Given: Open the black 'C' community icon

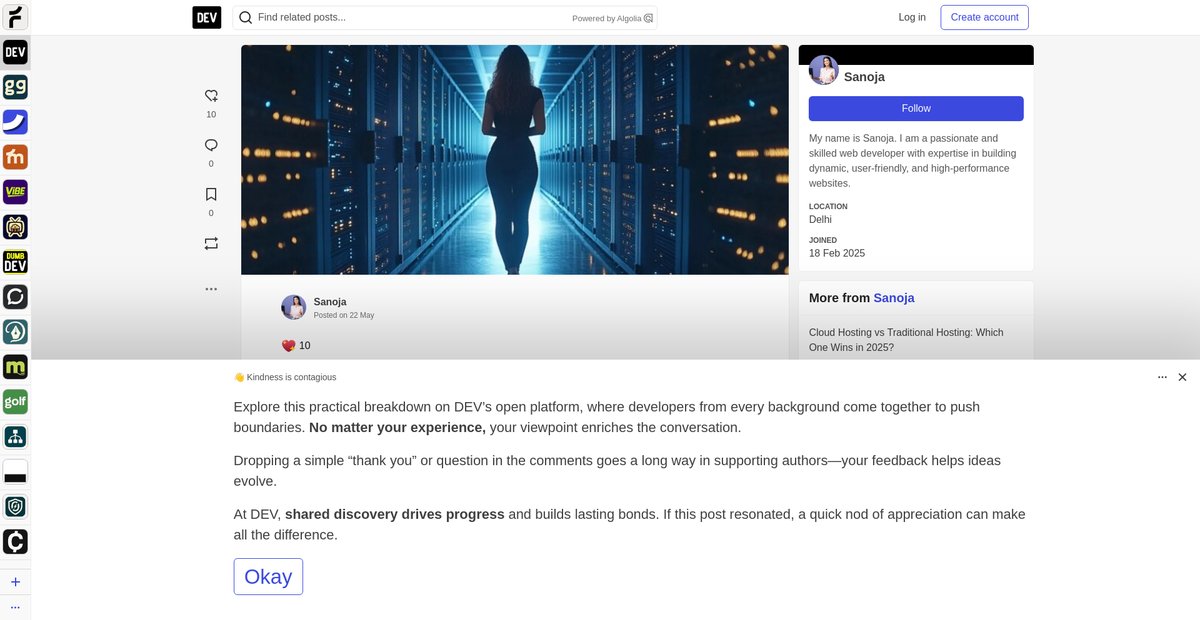Looking at the screenshot, I should click(15, 542).
